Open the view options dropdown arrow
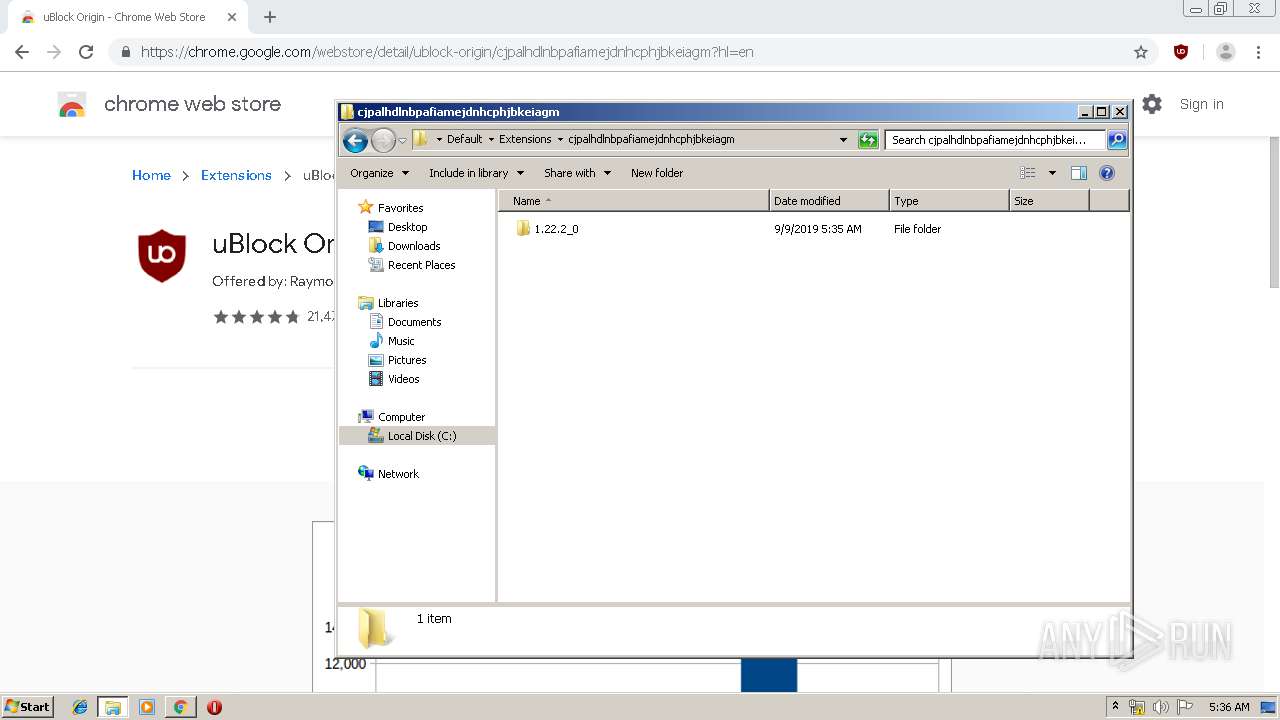Viewport: 1280px width, 720px height. (1052, 173)
